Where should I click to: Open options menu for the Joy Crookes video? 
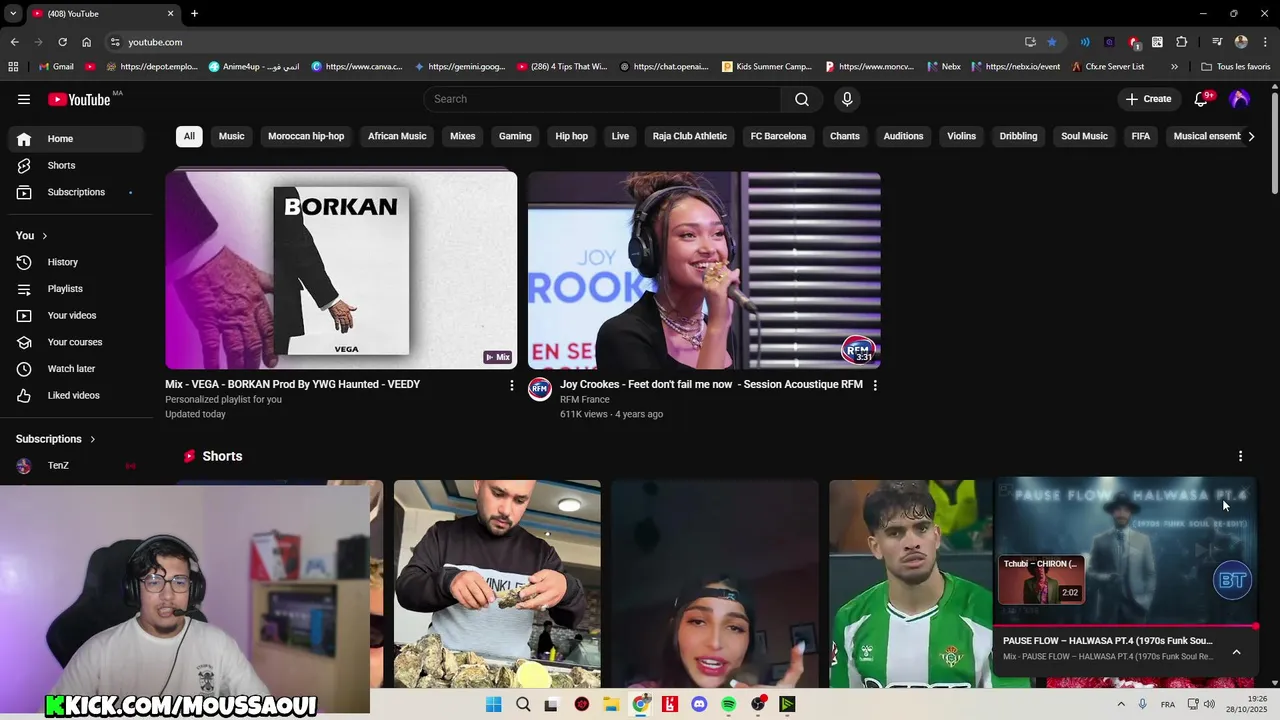point(875,385)
